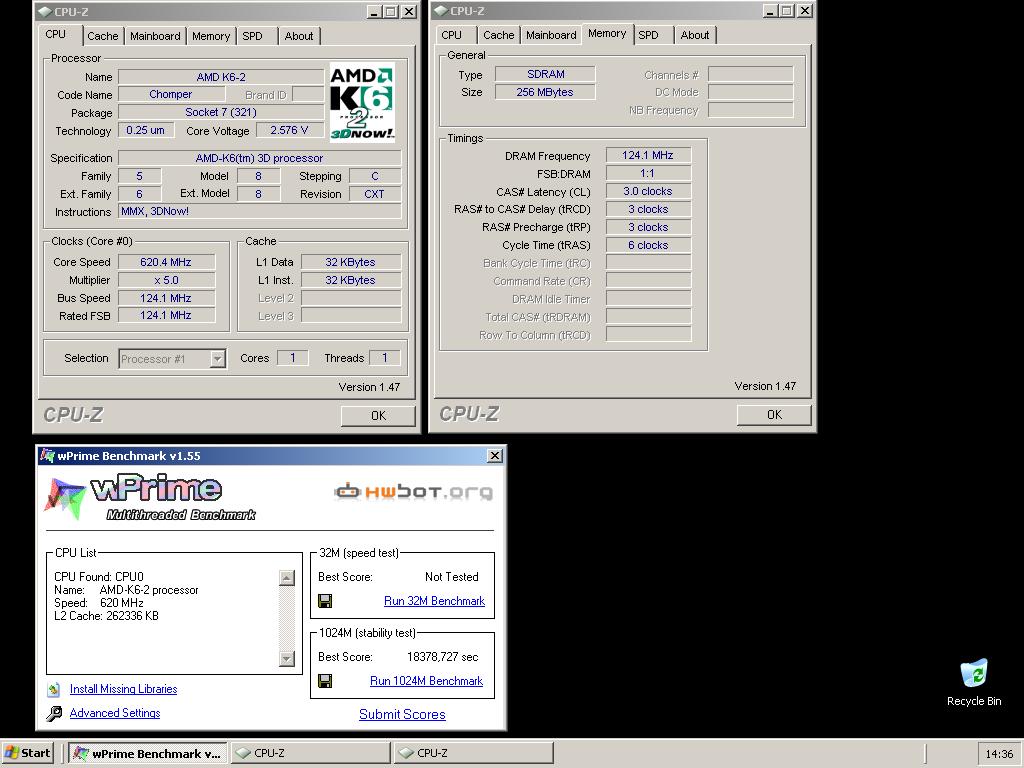Click the Package field Socket 7 (321)

[x=221, y=112]
